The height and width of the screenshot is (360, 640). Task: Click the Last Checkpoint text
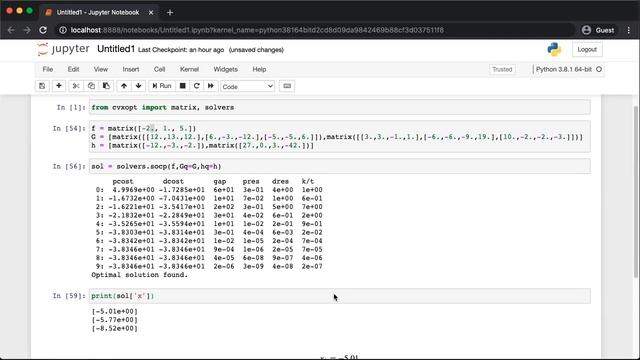pyautogui.click(x=181, y=50)
